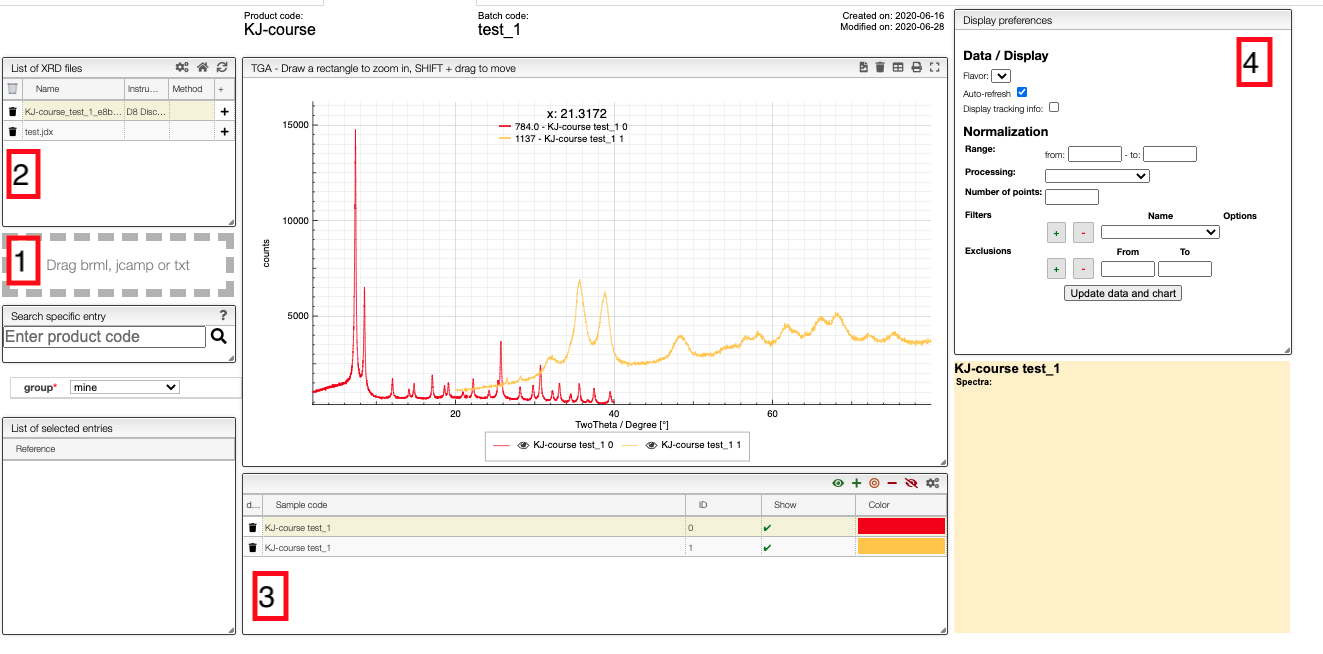Add KJ-course_test_1_e8b file with plus icon
The width and height of the screenshot is (1323, 654).
click(x=224, y=112)
